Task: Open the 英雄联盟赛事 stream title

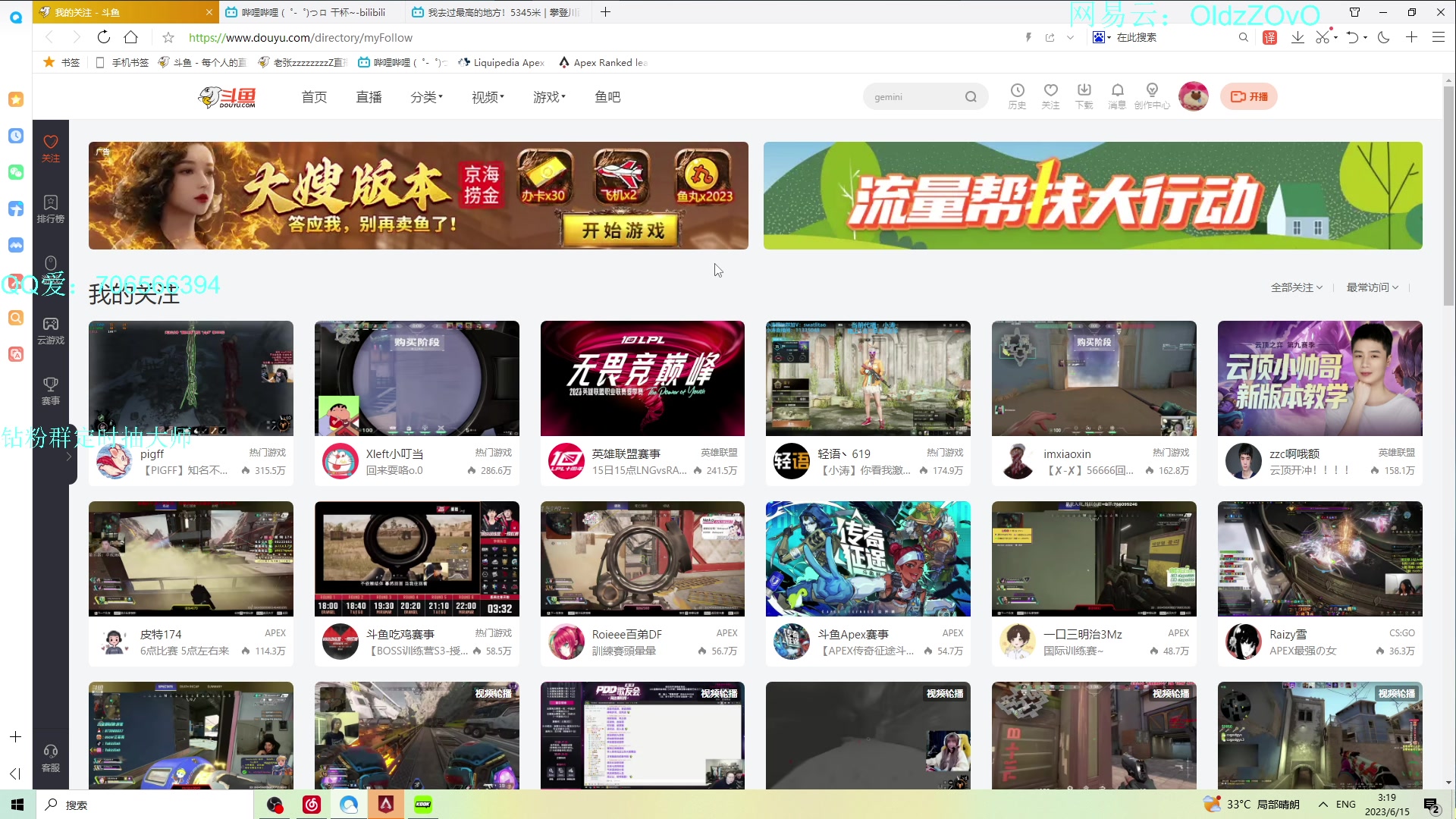Action: (626, 453)
